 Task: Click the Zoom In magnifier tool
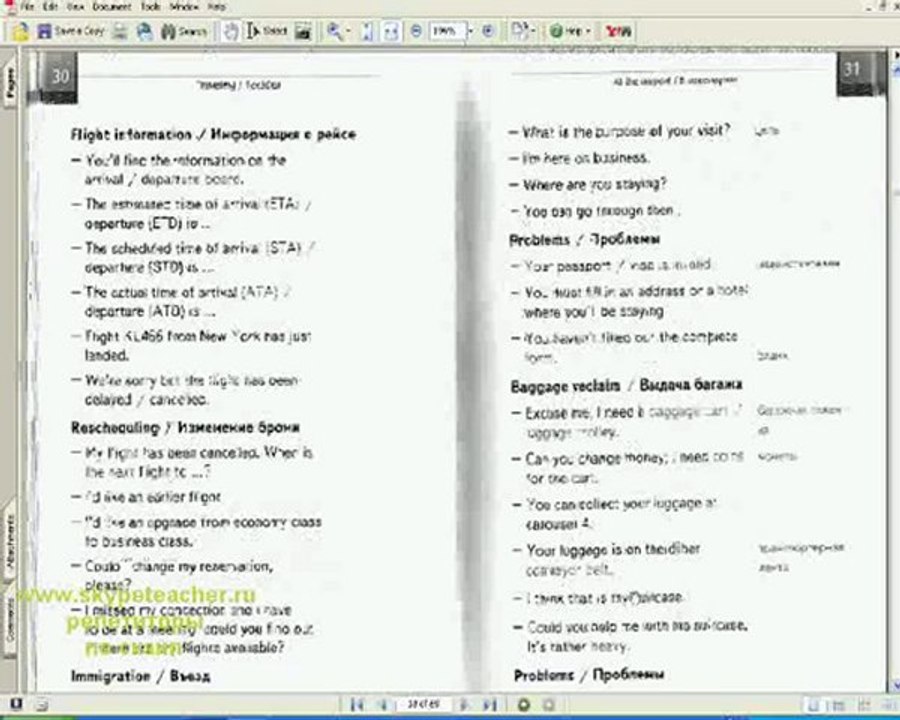tap(334, 31)
